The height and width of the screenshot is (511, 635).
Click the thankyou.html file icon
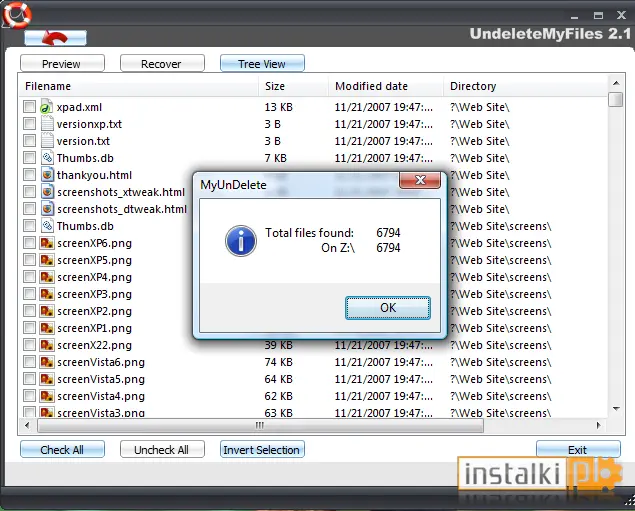(x=47, y=175)
